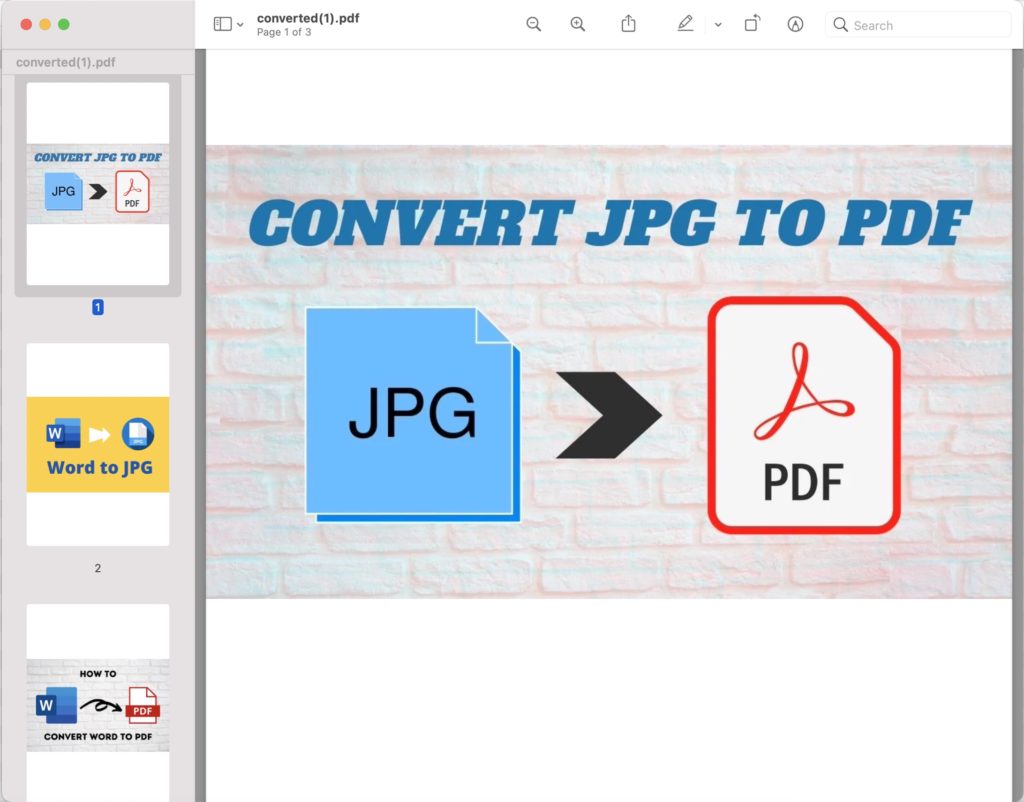This screenshot has width=1024, height=802.
Task: Expand the sidebar view options chevron
Action: coord(240,25)
